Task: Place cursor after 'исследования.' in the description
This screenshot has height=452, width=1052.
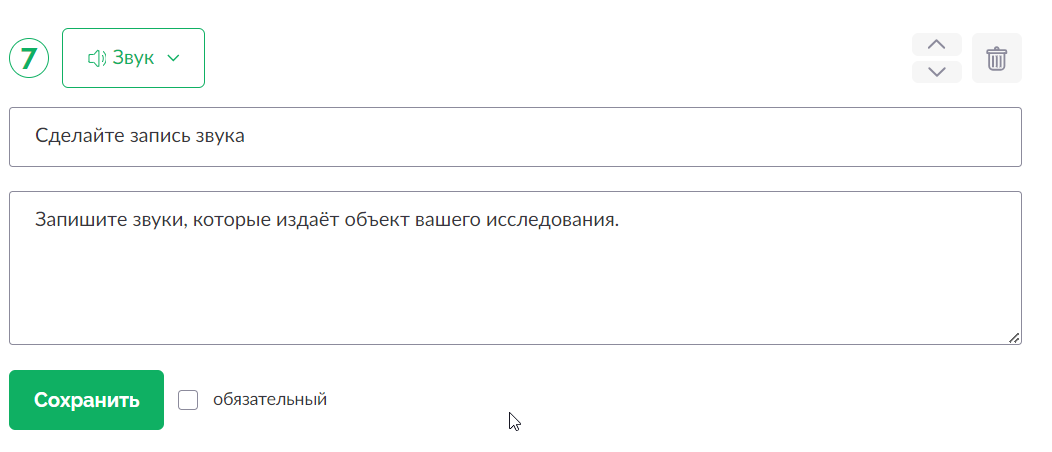Action: [620, 220]
